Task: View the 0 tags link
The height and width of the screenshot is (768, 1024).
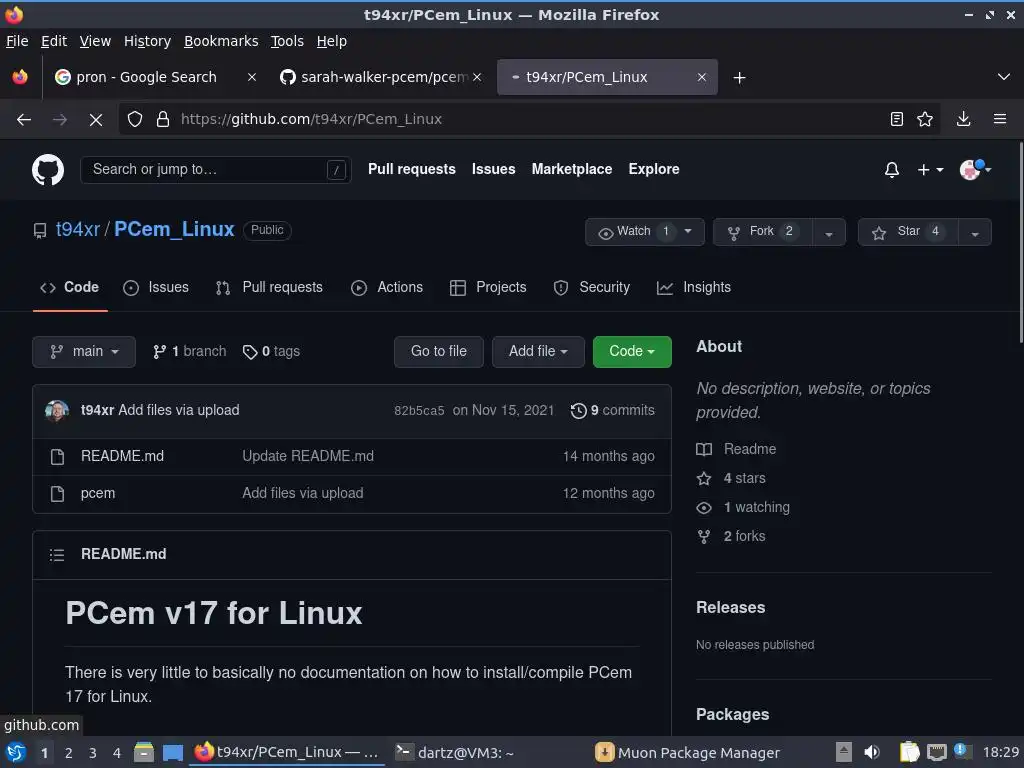Action: tap(271, 351)
